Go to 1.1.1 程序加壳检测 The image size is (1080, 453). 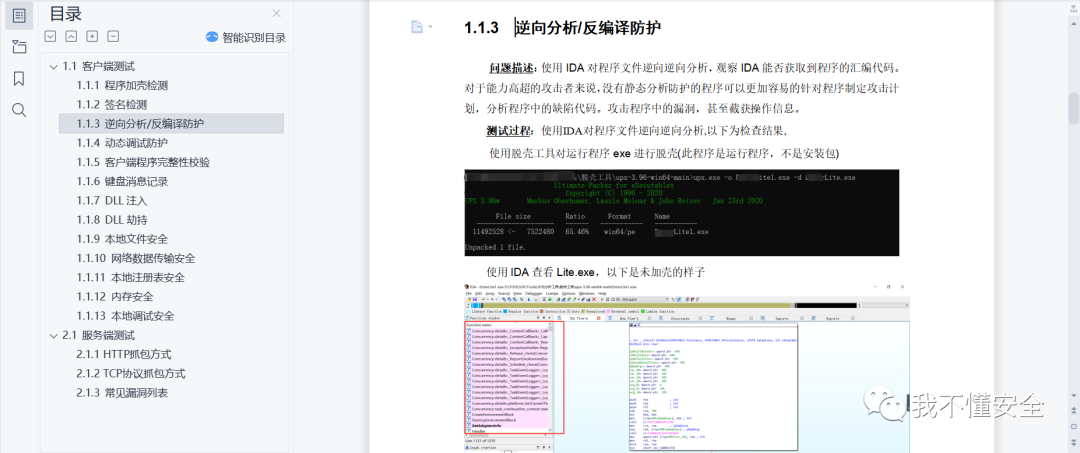tap(122, 86)
